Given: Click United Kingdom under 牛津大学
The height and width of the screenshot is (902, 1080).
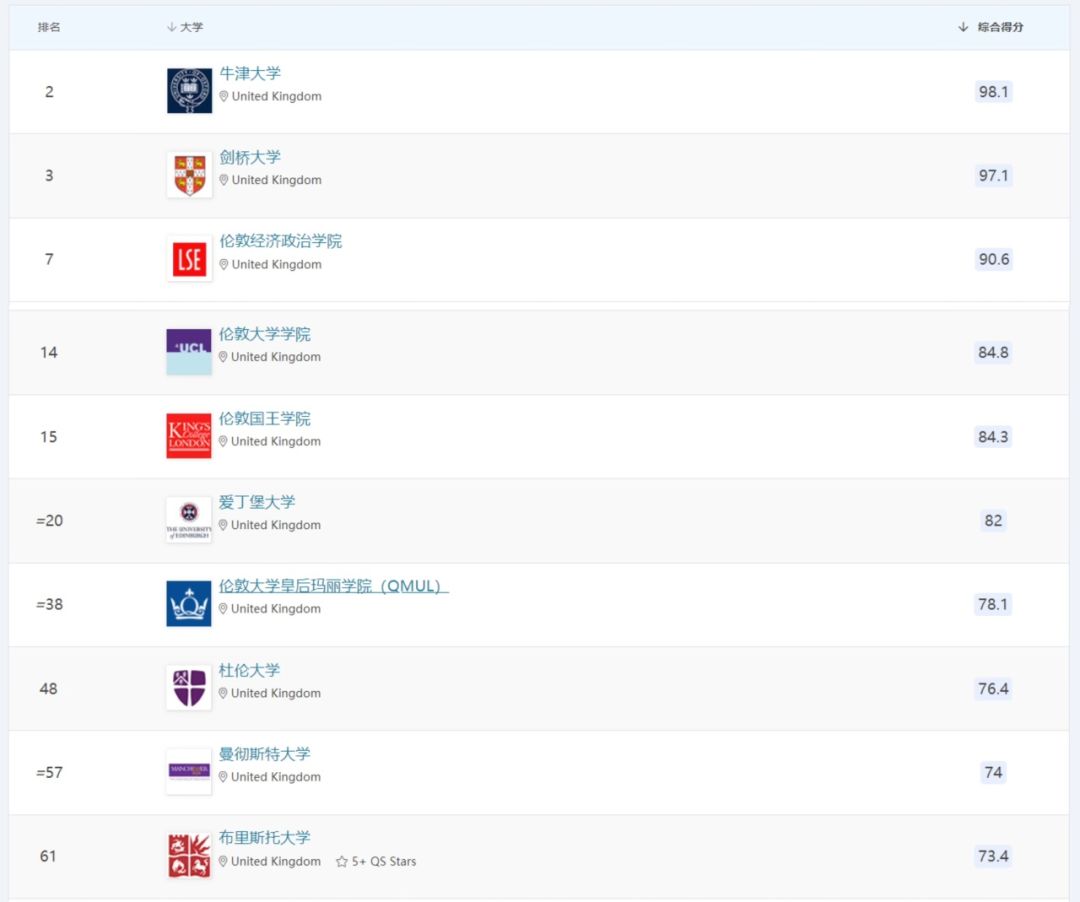Looking at the screenshot, I should point(277,96).
